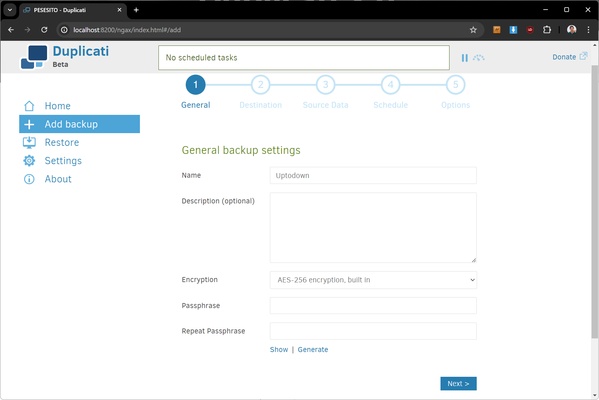Open the throttle speed gauge icon
Image resolution: width=599 pixels, height=400 pixels.
point(478,58)
